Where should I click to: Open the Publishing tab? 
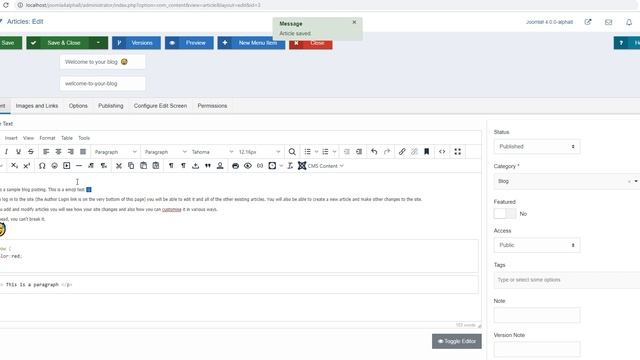coord(111,106)
